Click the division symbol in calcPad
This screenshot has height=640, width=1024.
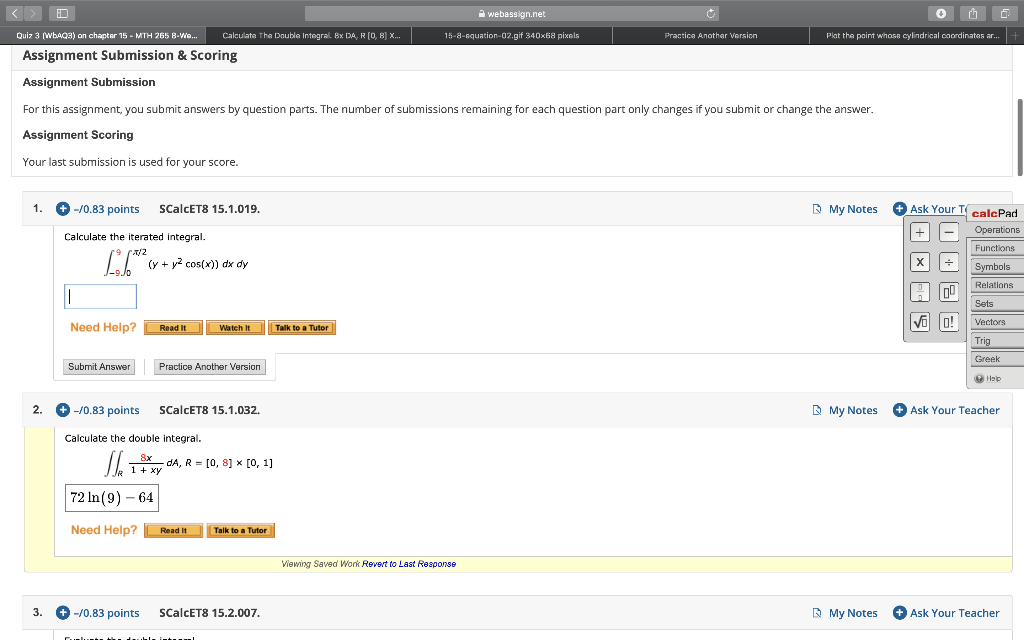coord(948,262)
